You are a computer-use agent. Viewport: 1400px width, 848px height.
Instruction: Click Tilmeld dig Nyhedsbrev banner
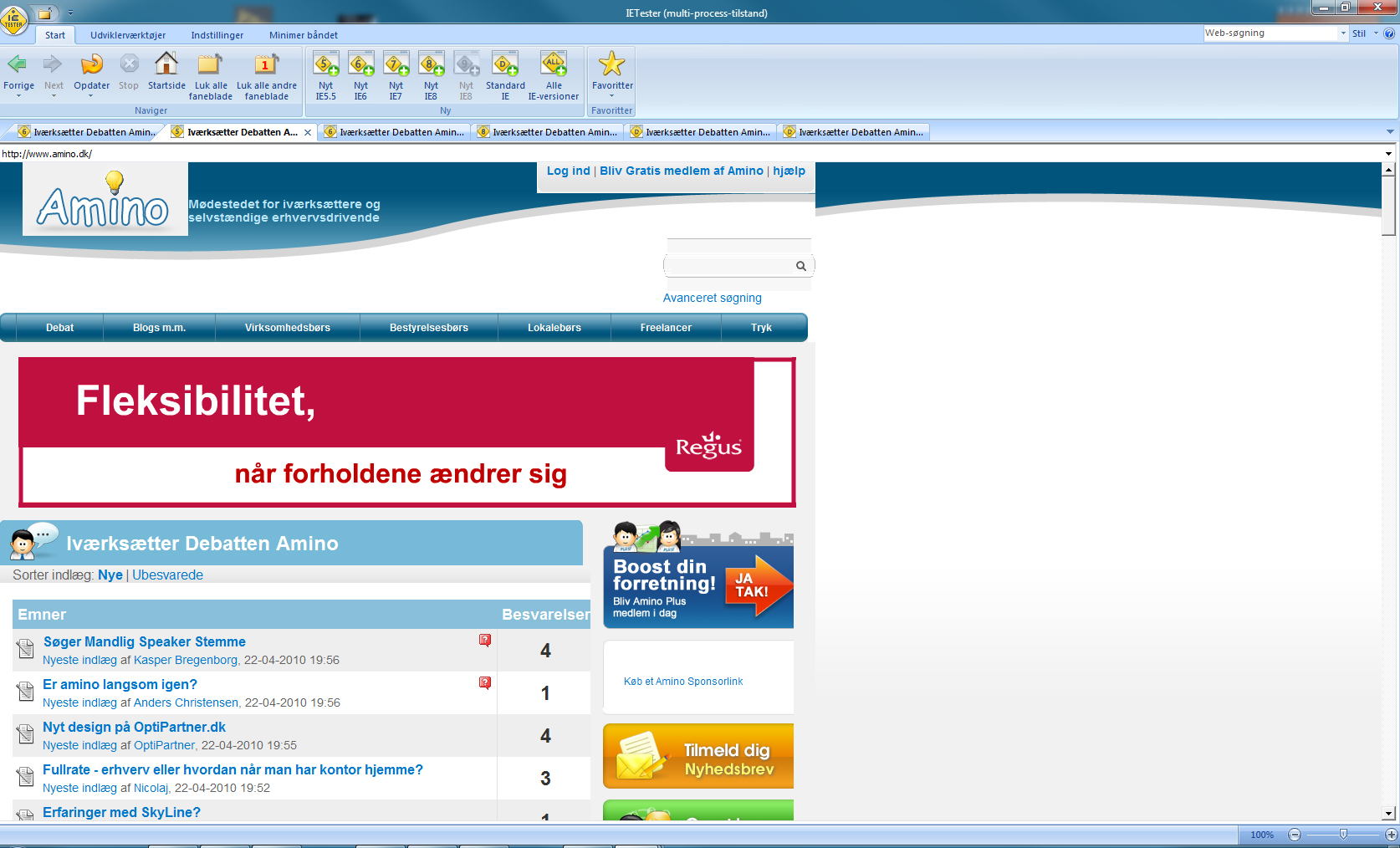pos(698,756)
